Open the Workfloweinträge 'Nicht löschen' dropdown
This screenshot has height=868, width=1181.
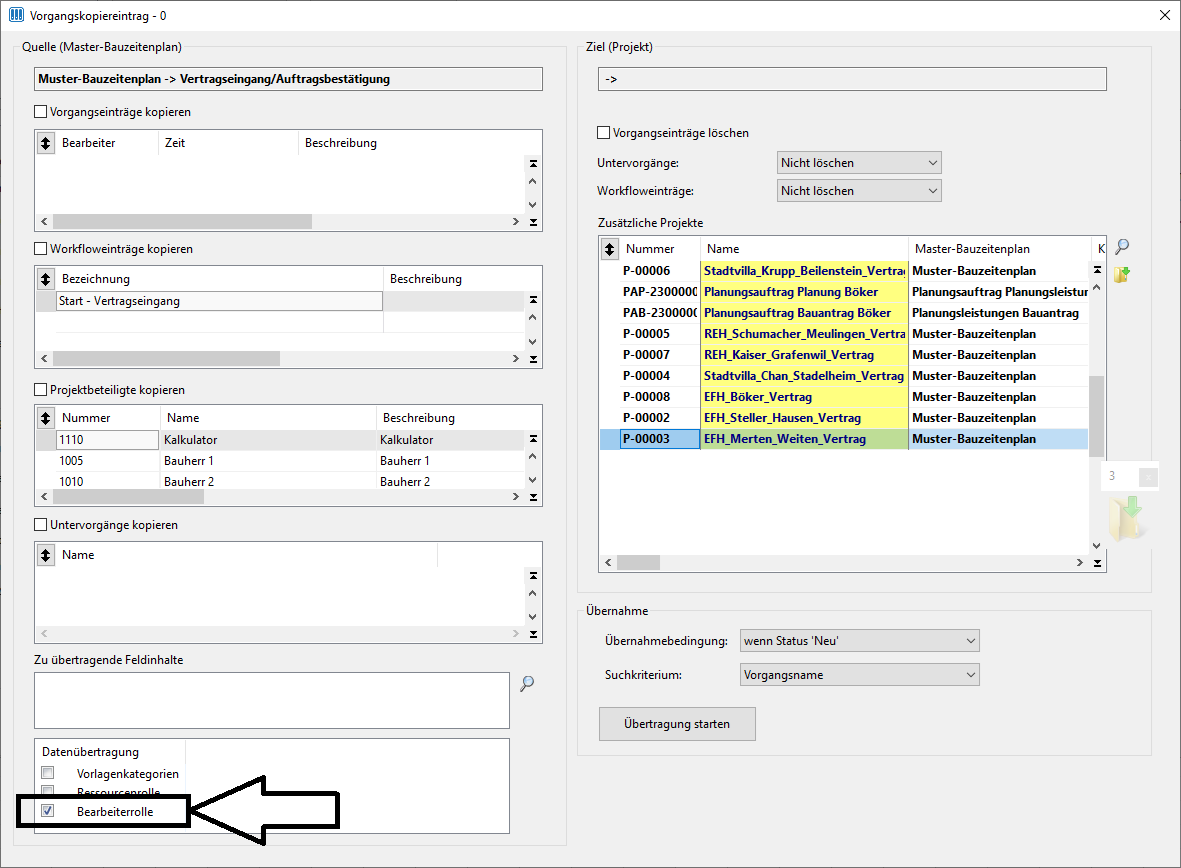pos(859,191)
